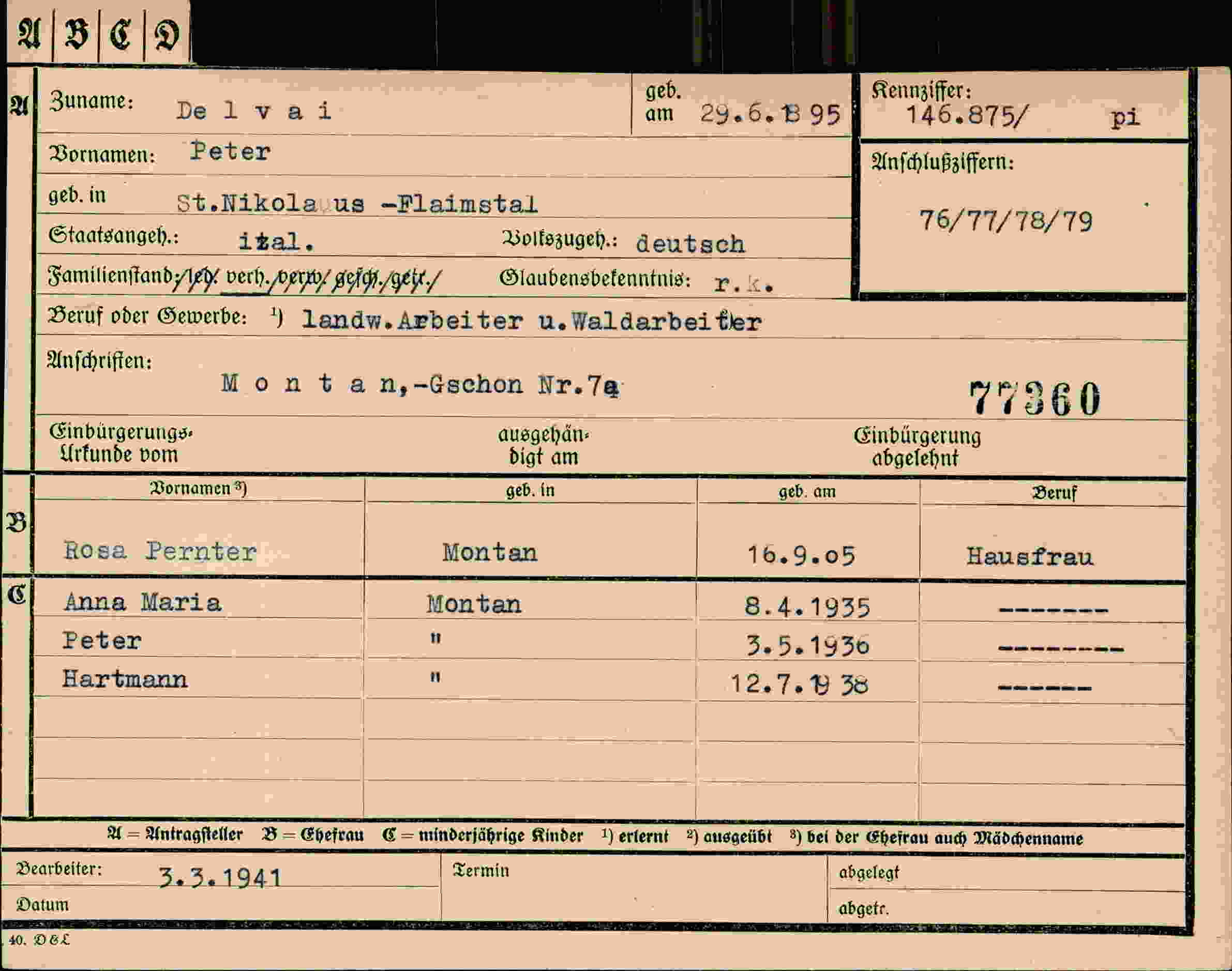This screenshot has height=971, width=1232.
Task: Select birthplace 'St.Nikolaus -Flaimstal'
Action: tap(357, 204)
